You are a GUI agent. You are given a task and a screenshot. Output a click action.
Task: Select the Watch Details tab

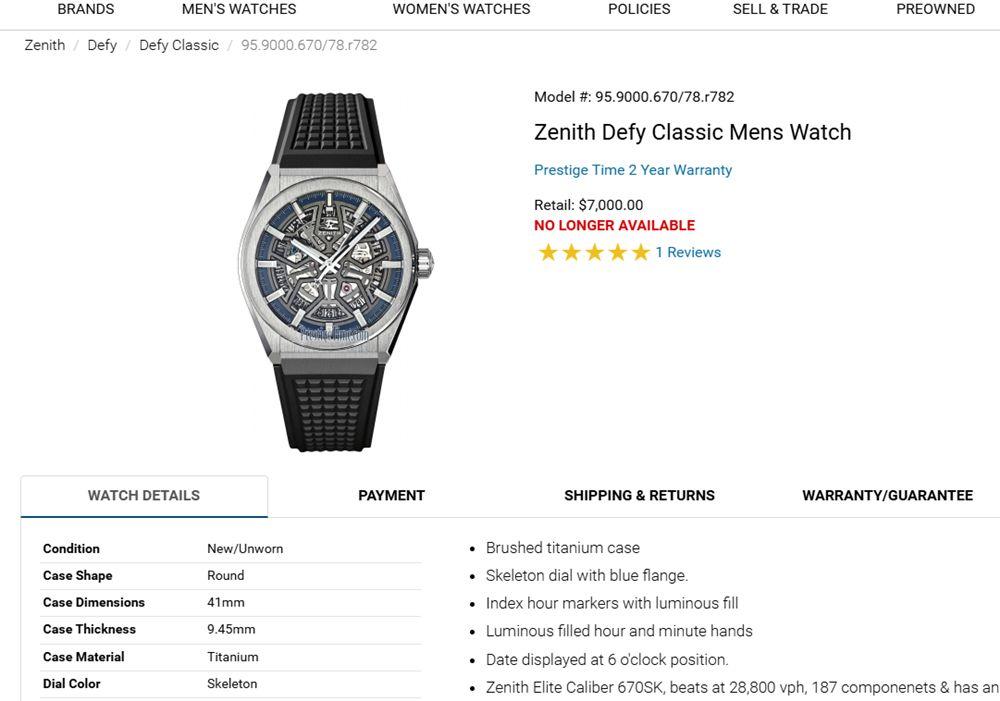click(x=144, y=496)
